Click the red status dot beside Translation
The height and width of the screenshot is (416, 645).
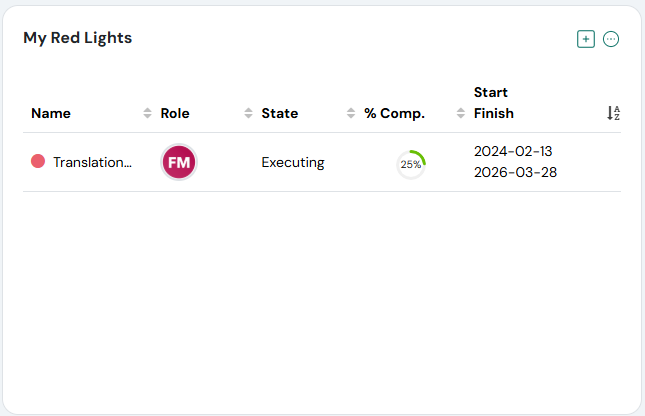coord(38,162)
